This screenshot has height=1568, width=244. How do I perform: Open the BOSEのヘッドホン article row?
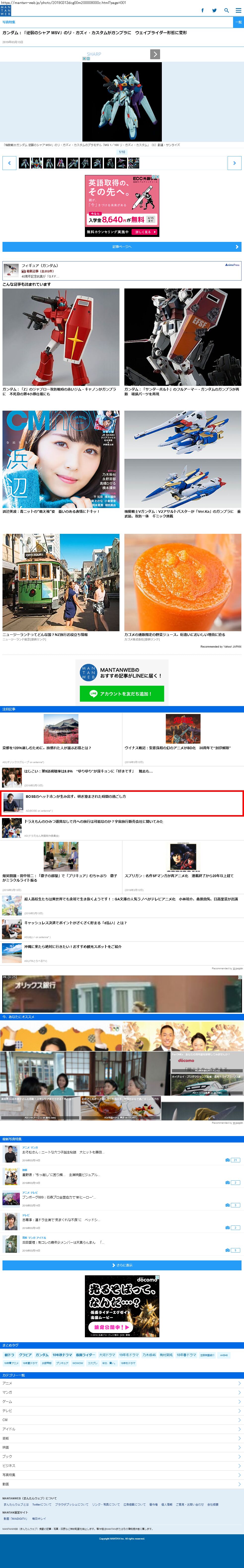click(122, 803)
